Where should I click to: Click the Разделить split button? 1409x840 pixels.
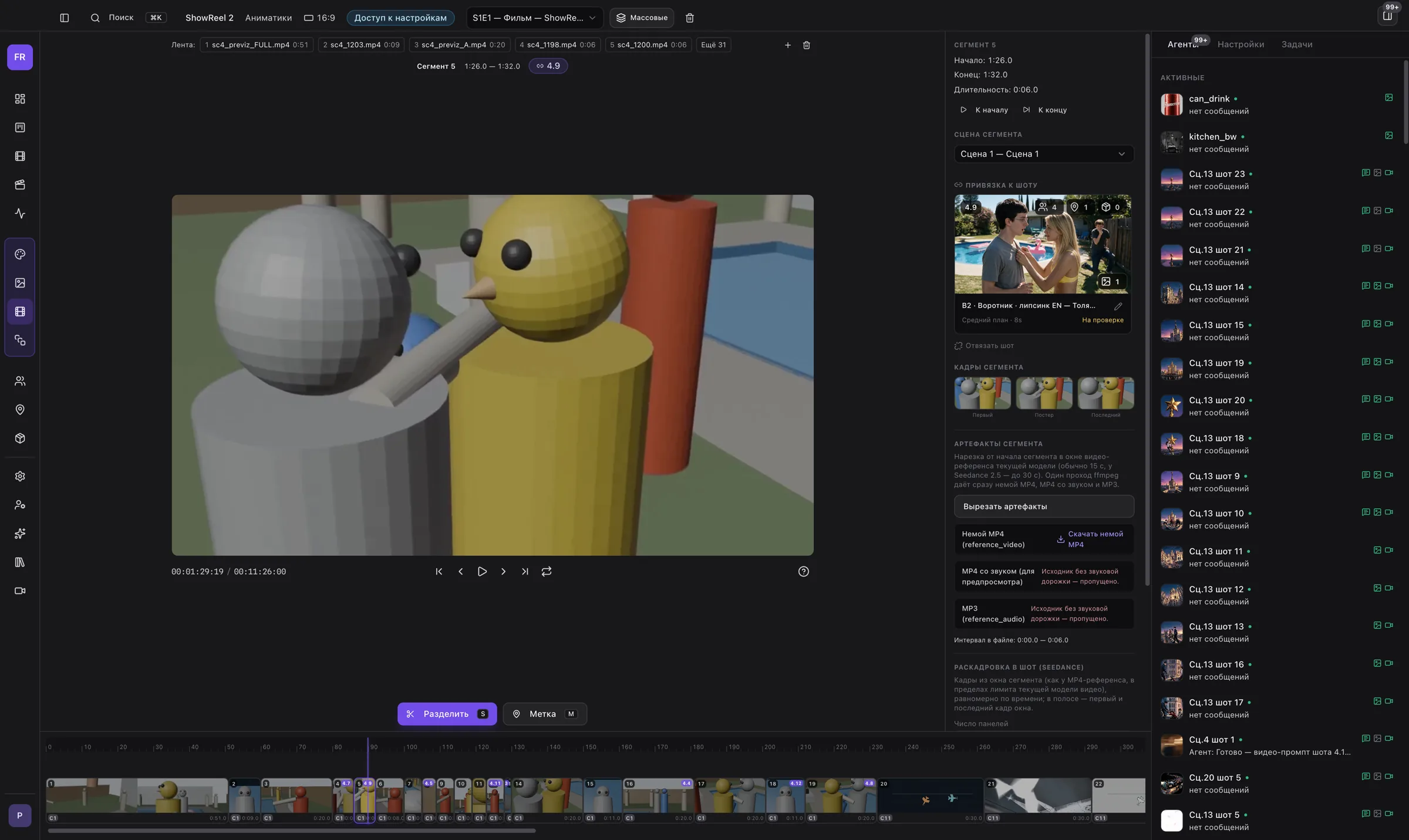(x=447, y=714)
